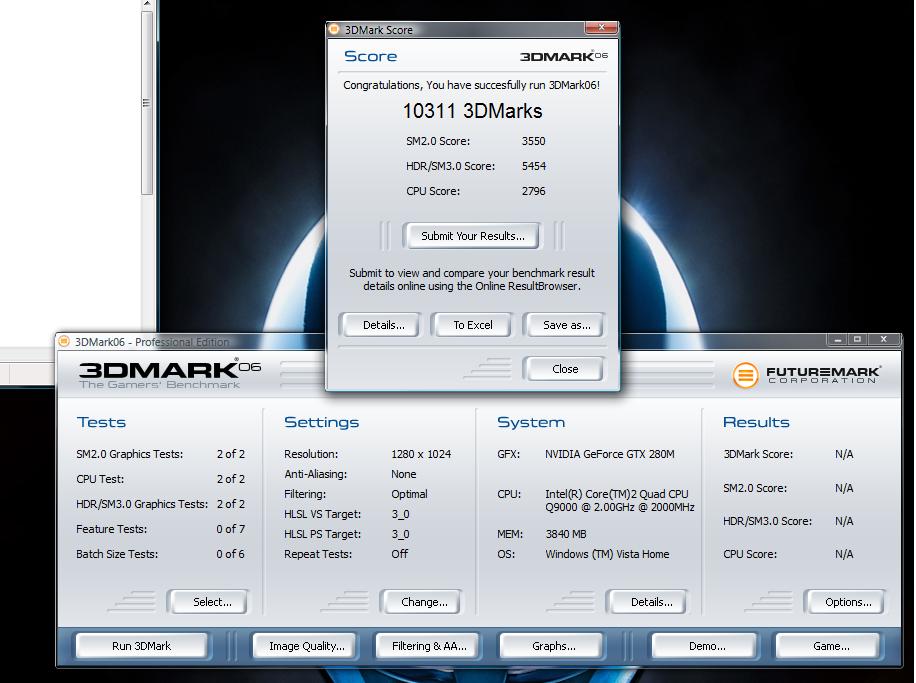916x683 pixels.
Task: Click the System section heading
Action: click(530, 422)
